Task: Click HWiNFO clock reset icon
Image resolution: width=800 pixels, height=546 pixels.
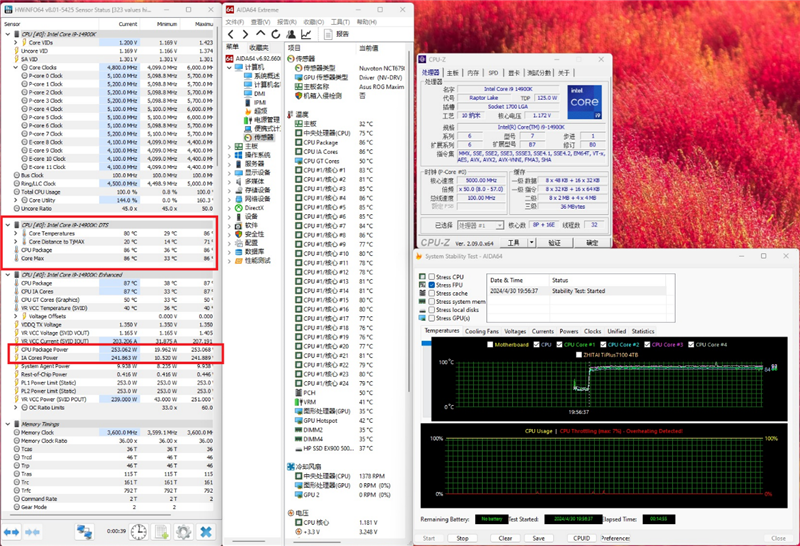Action: [x=138, y=532]
